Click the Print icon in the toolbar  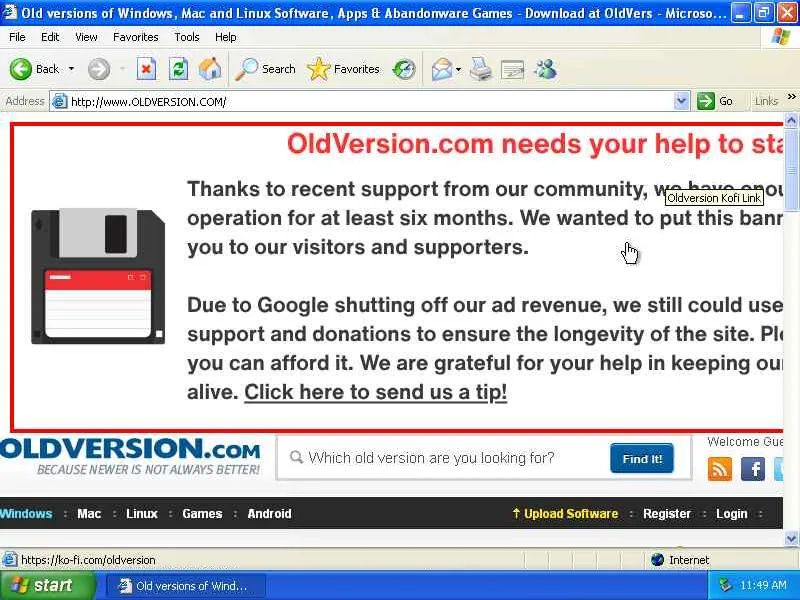click(480, 69)
